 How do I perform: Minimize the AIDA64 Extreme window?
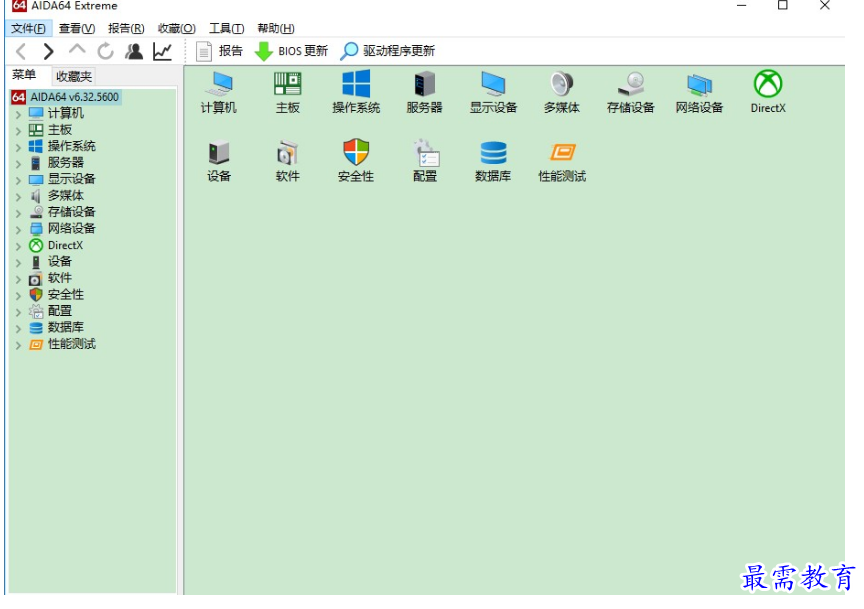pyautogui.click(x=742, y=6)
